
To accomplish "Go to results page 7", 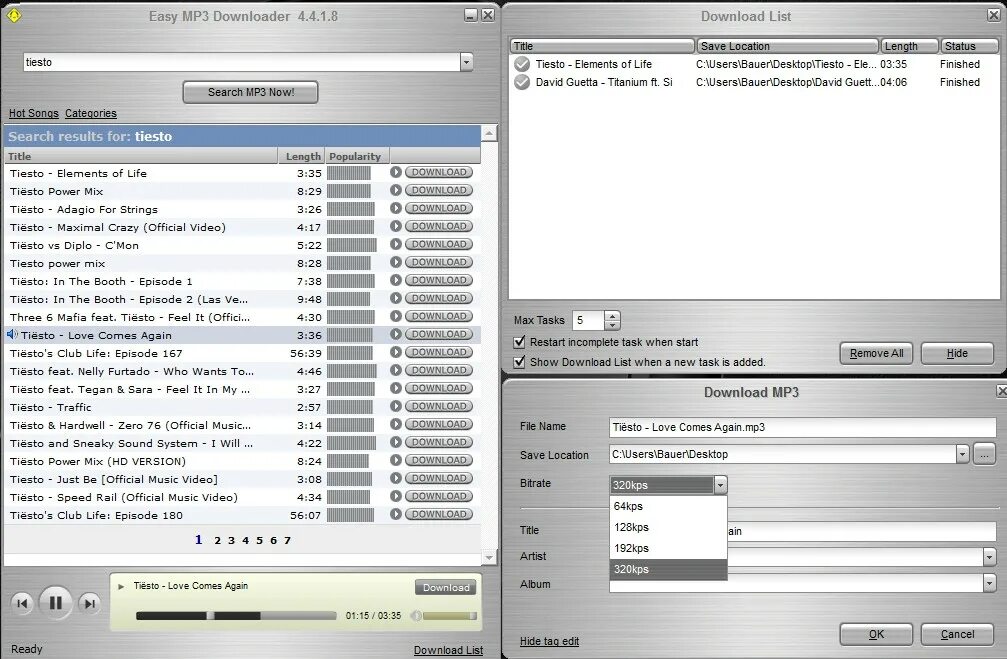I will [x=287, y=540].
